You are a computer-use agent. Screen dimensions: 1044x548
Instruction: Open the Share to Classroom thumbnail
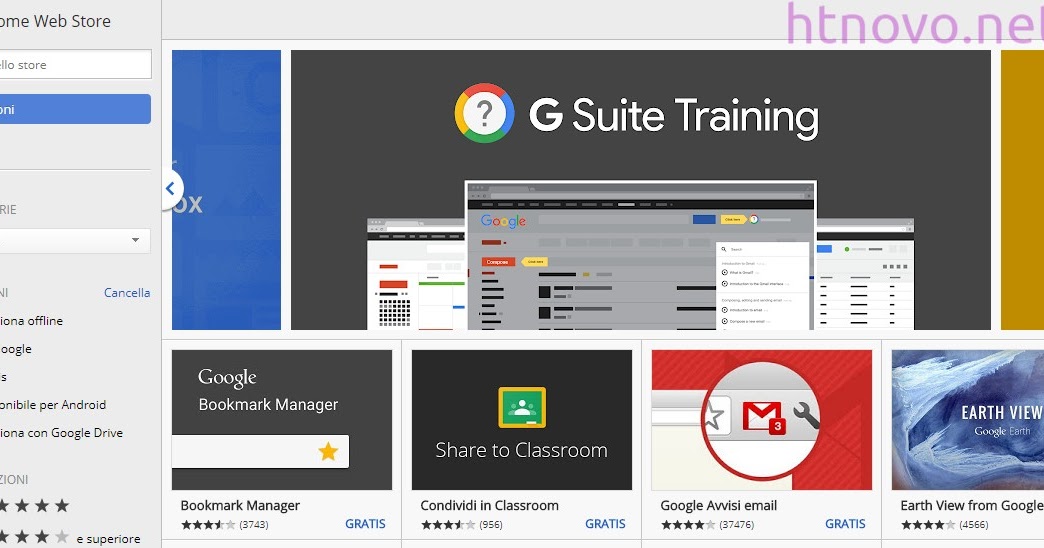point(521,420)
